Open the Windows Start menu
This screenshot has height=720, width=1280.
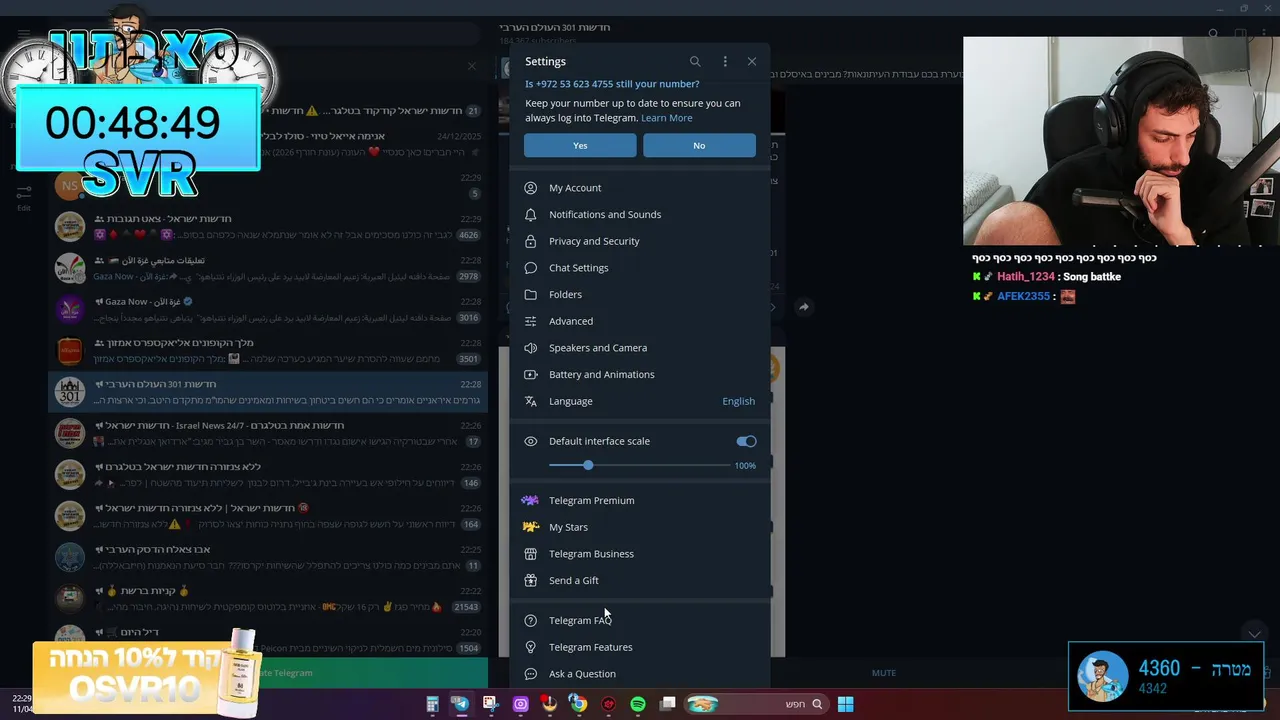[845, 704]
